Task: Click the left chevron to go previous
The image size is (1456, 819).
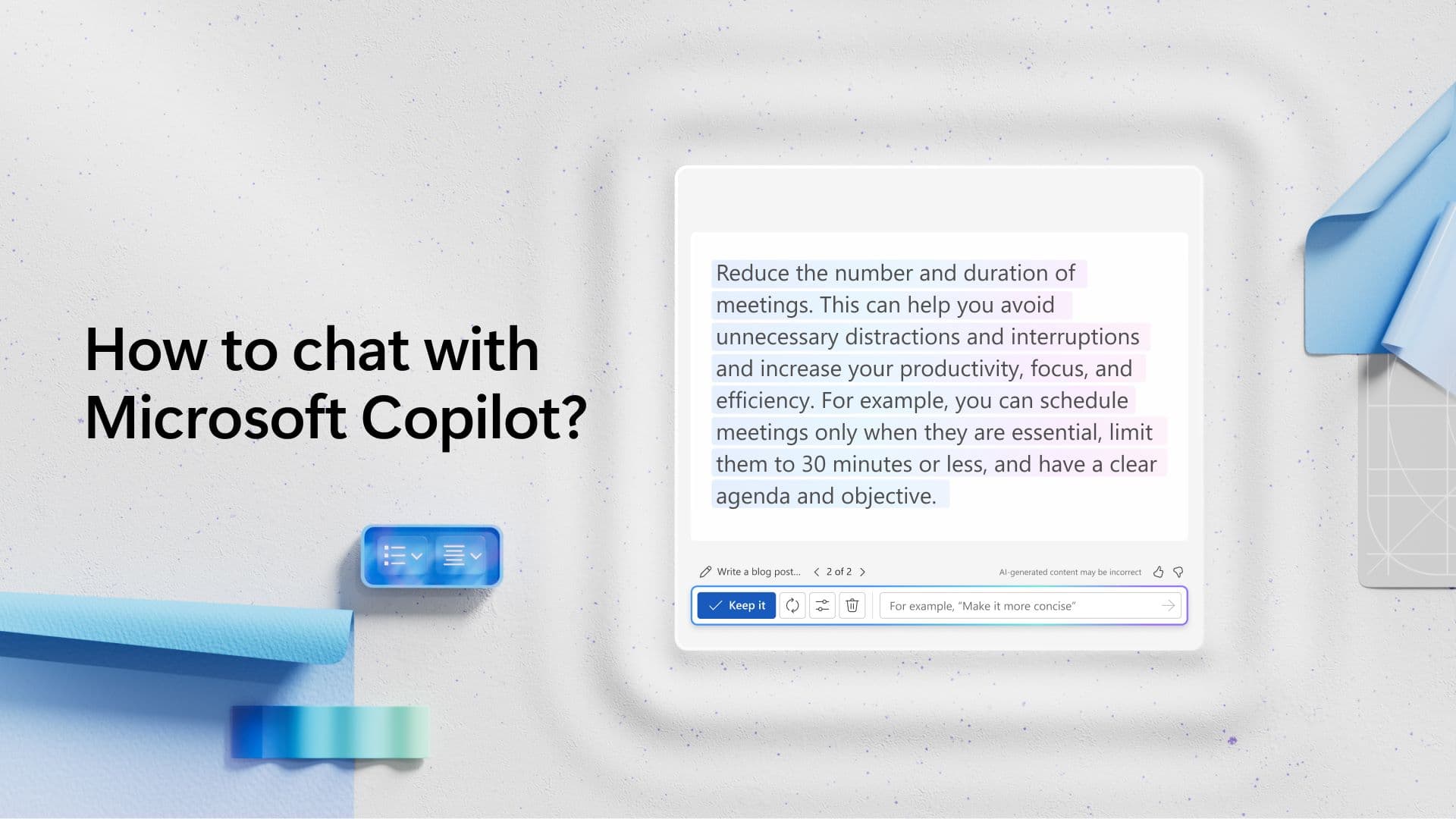Action: 817,571
